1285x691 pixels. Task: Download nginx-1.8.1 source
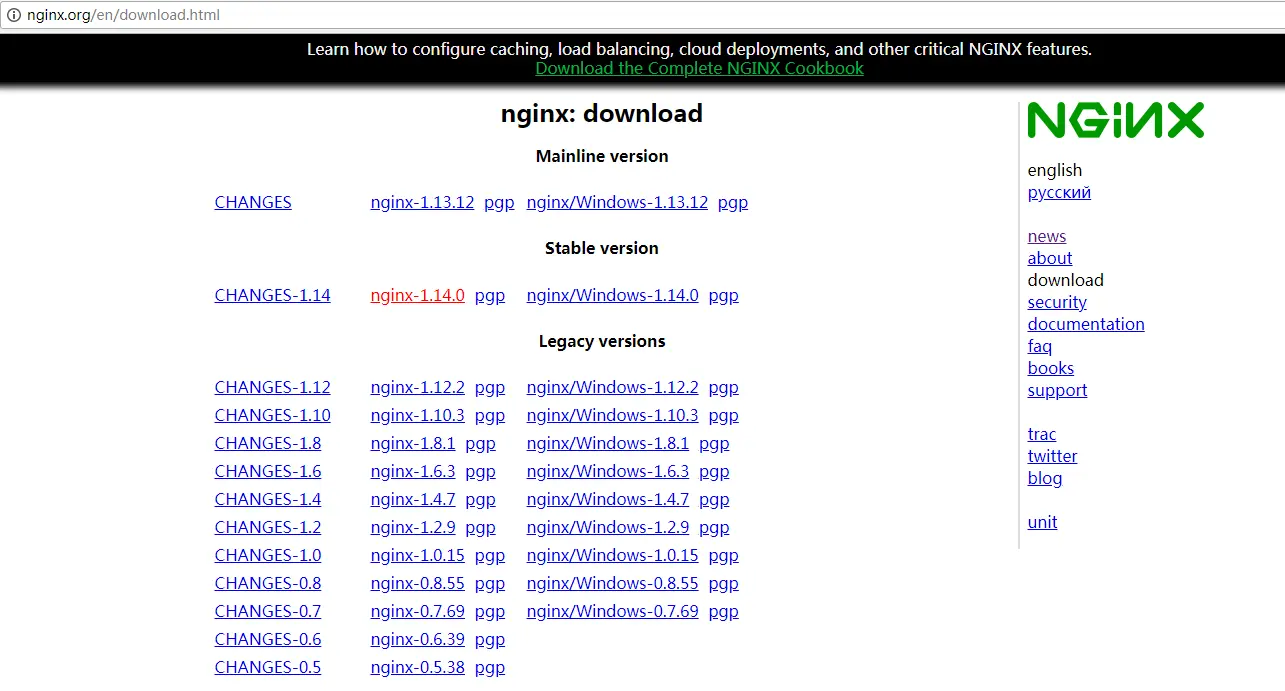(x=412, y=443)
